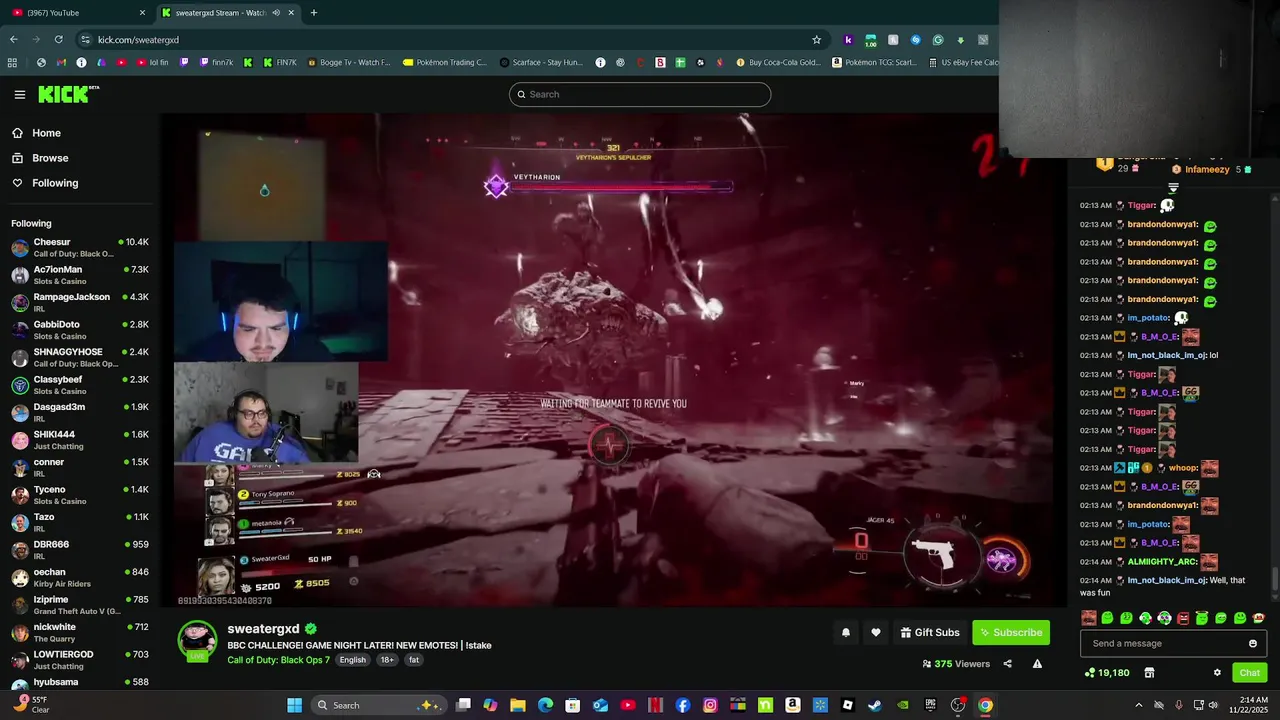Click the green Chat send button

click(1250, 673)
